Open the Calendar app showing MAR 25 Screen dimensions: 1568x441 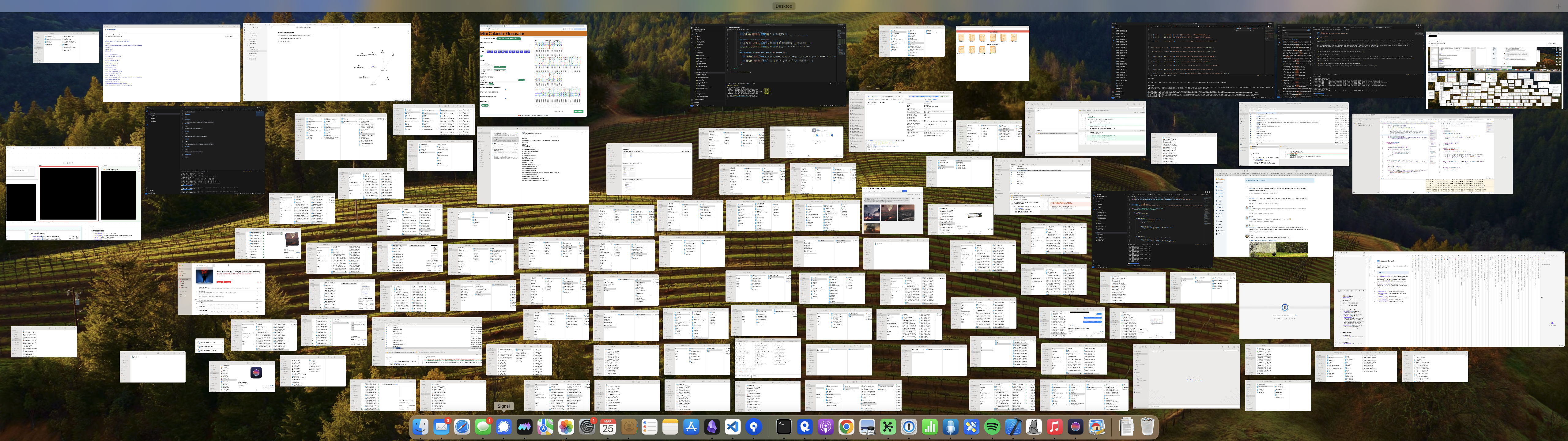(x=608, y=427)
